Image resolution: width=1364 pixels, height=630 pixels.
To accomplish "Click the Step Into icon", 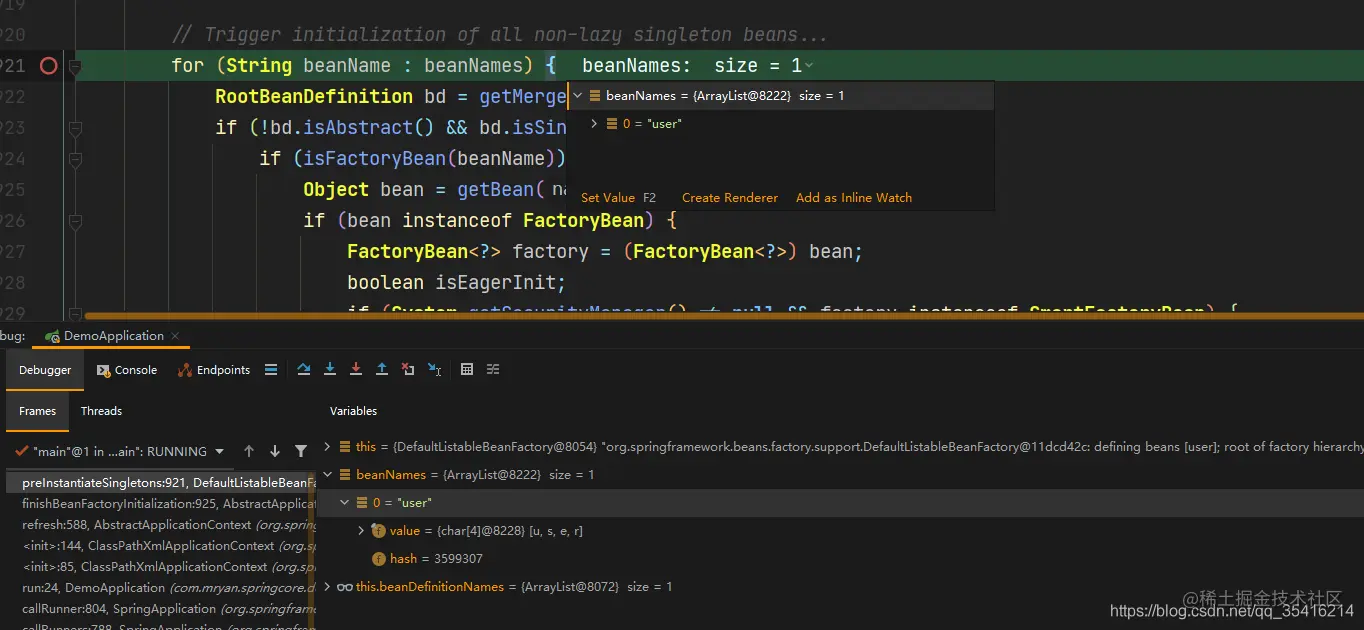I will coord(330,370).
